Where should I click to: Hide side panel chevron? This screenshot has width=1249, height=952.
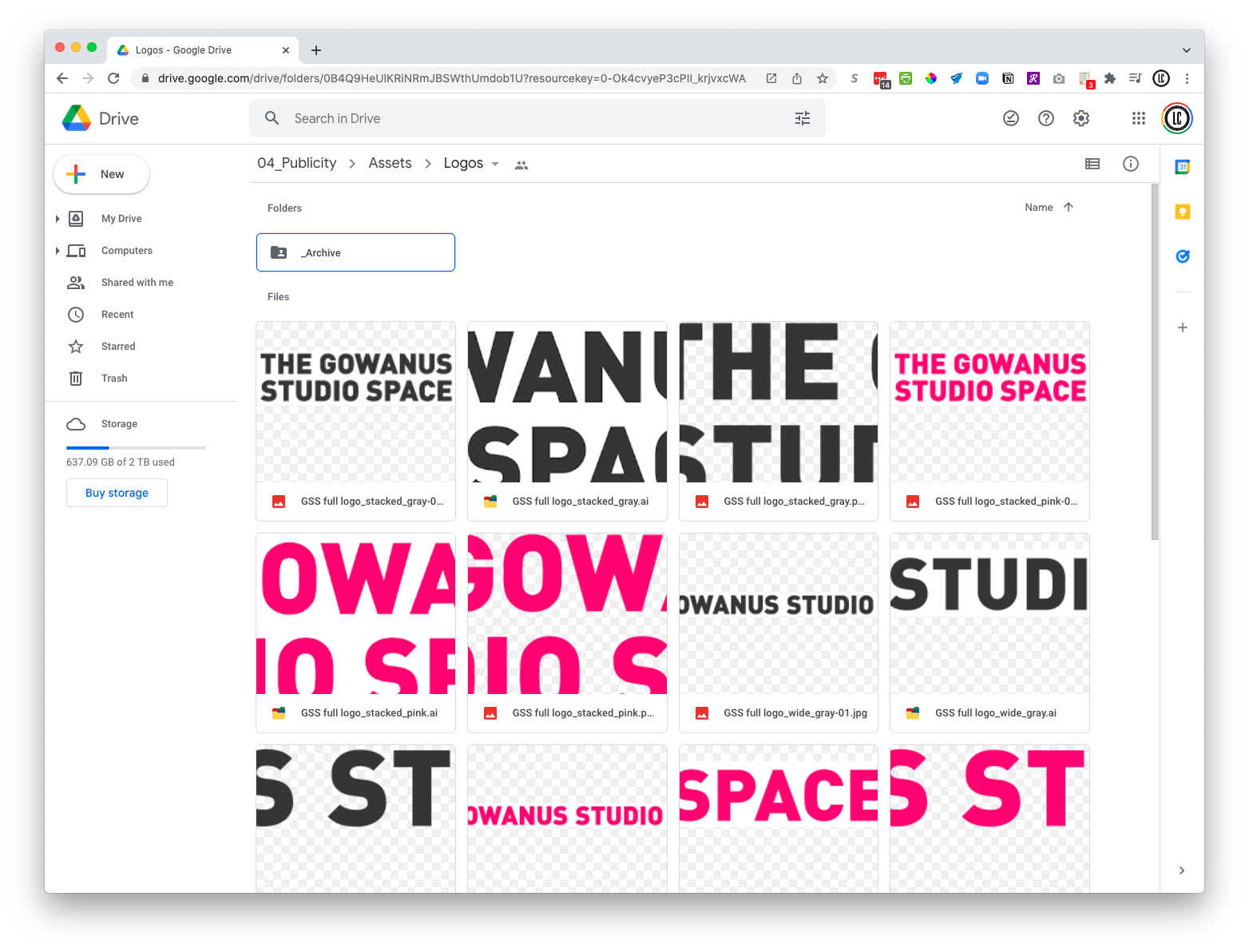(x=1182, y=871)
